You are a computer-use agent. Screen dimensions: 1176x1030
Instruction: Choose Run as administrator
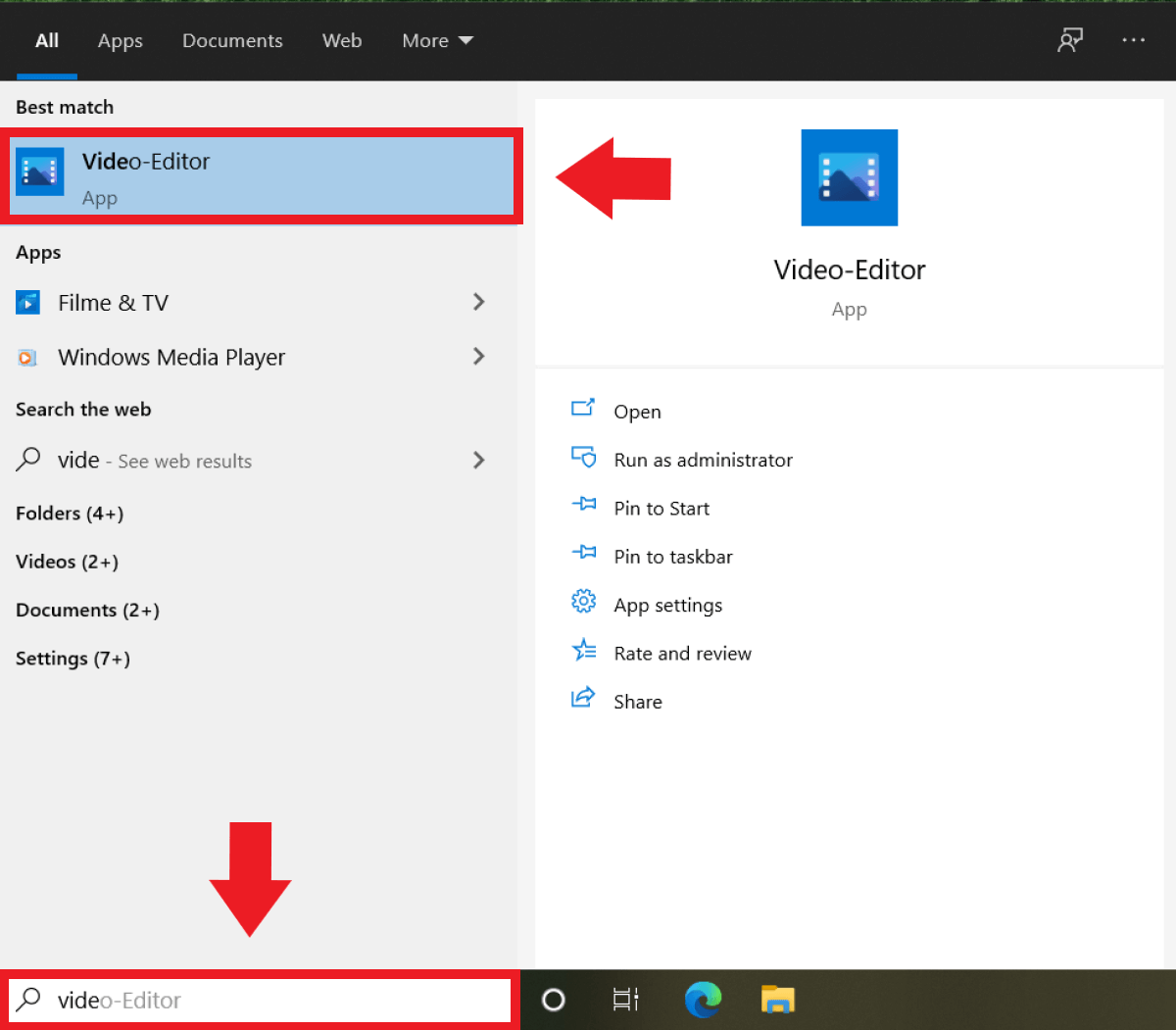pos(703,460)
